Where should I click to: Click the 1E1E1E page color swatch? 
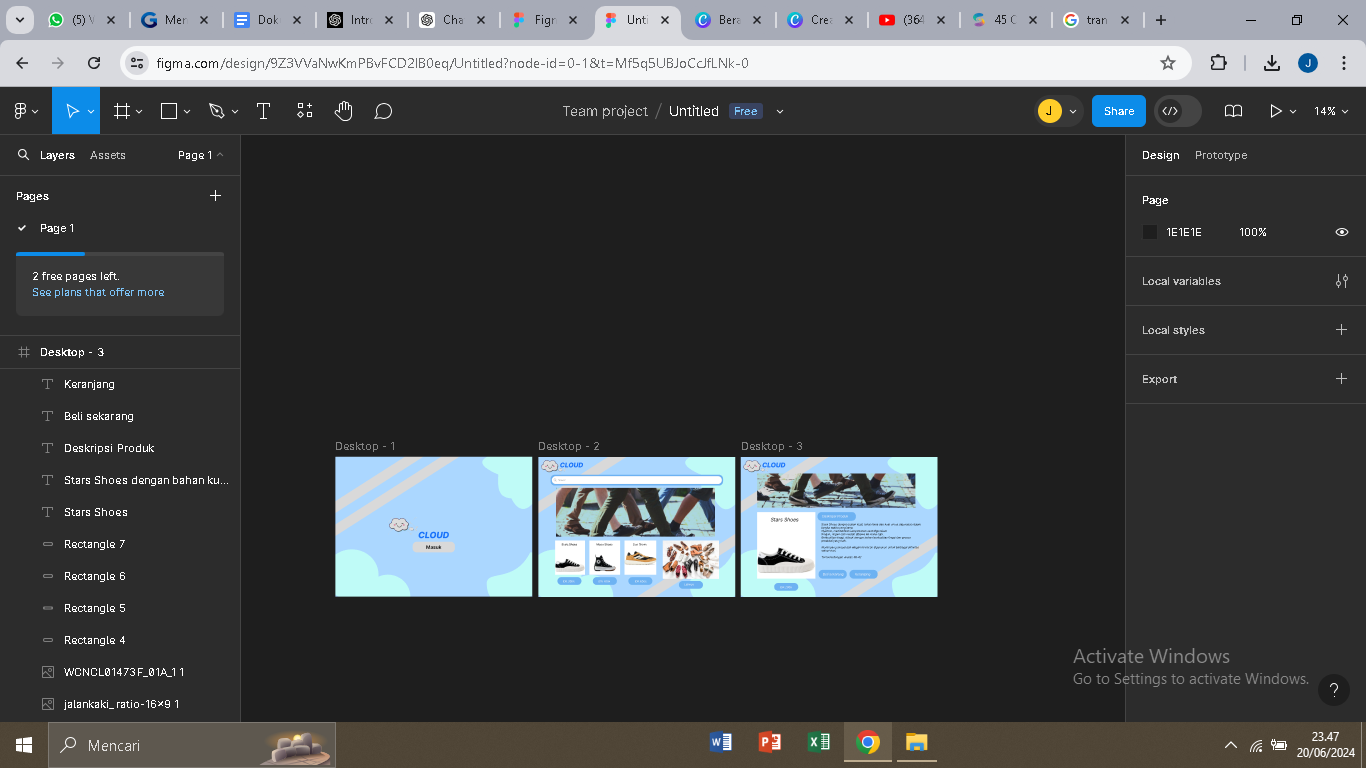[x=1150, y=232]
